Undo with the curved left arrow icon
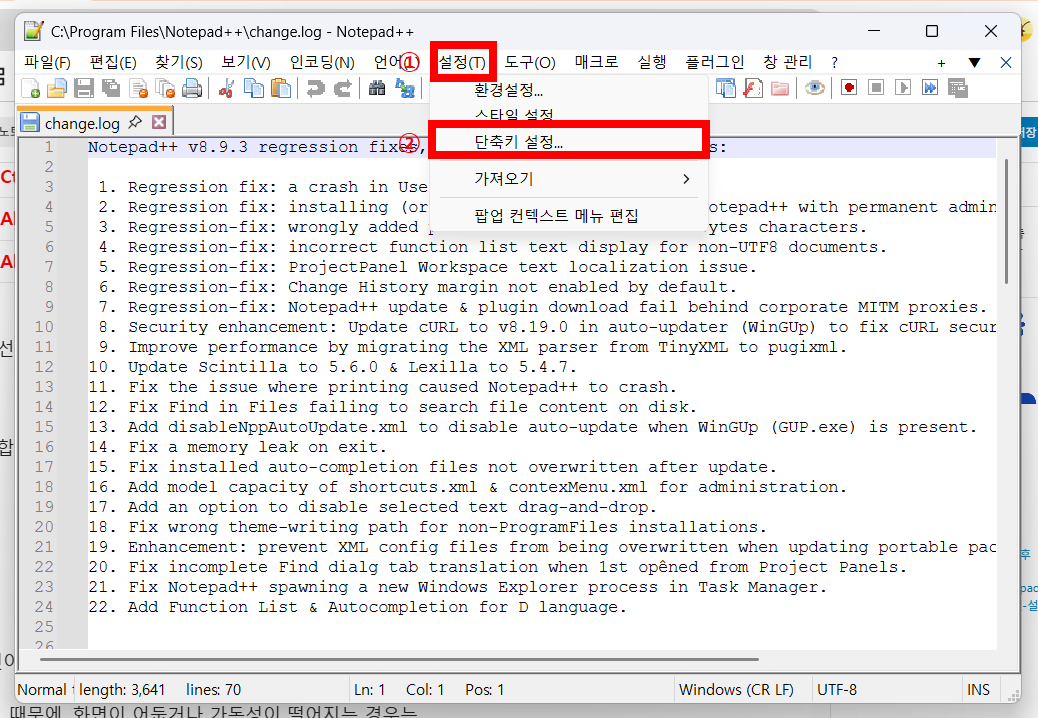Image resolution: width=1038 pixels, height=718 pixels. (316, 88)
